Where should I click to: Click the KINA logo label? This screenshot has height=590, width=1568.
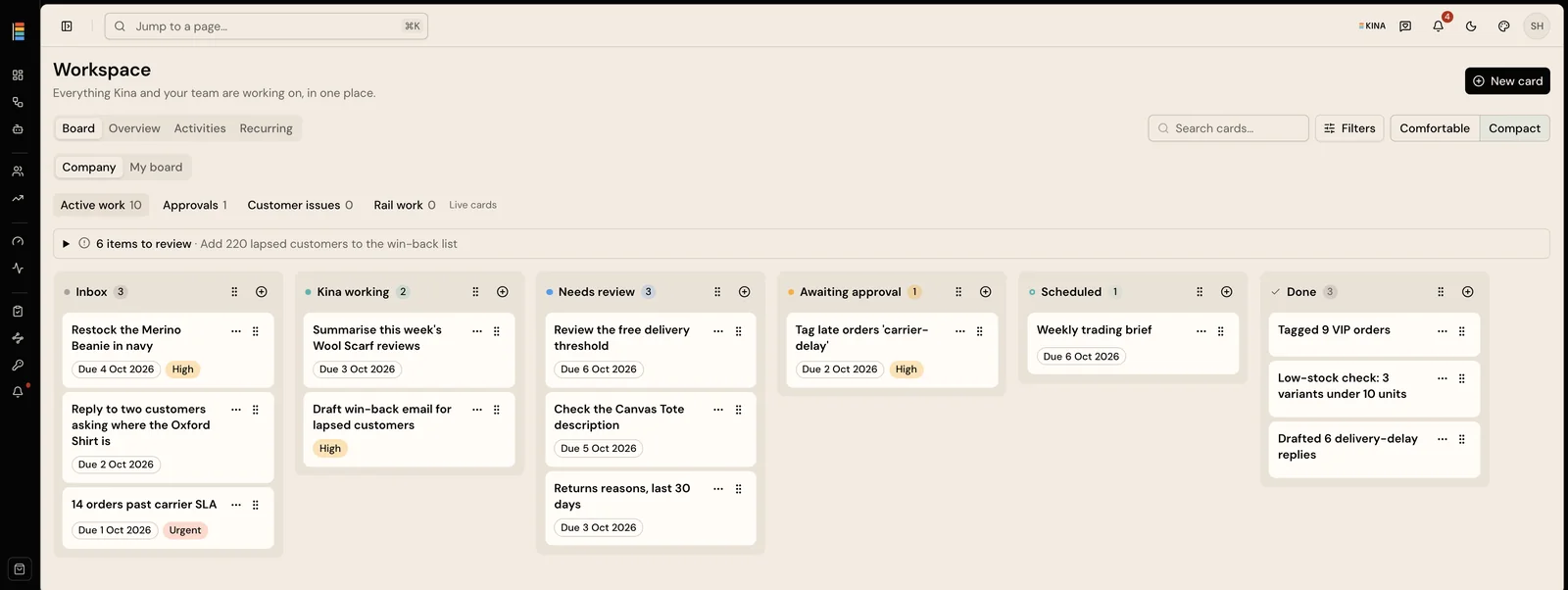tap(1372, 26)
